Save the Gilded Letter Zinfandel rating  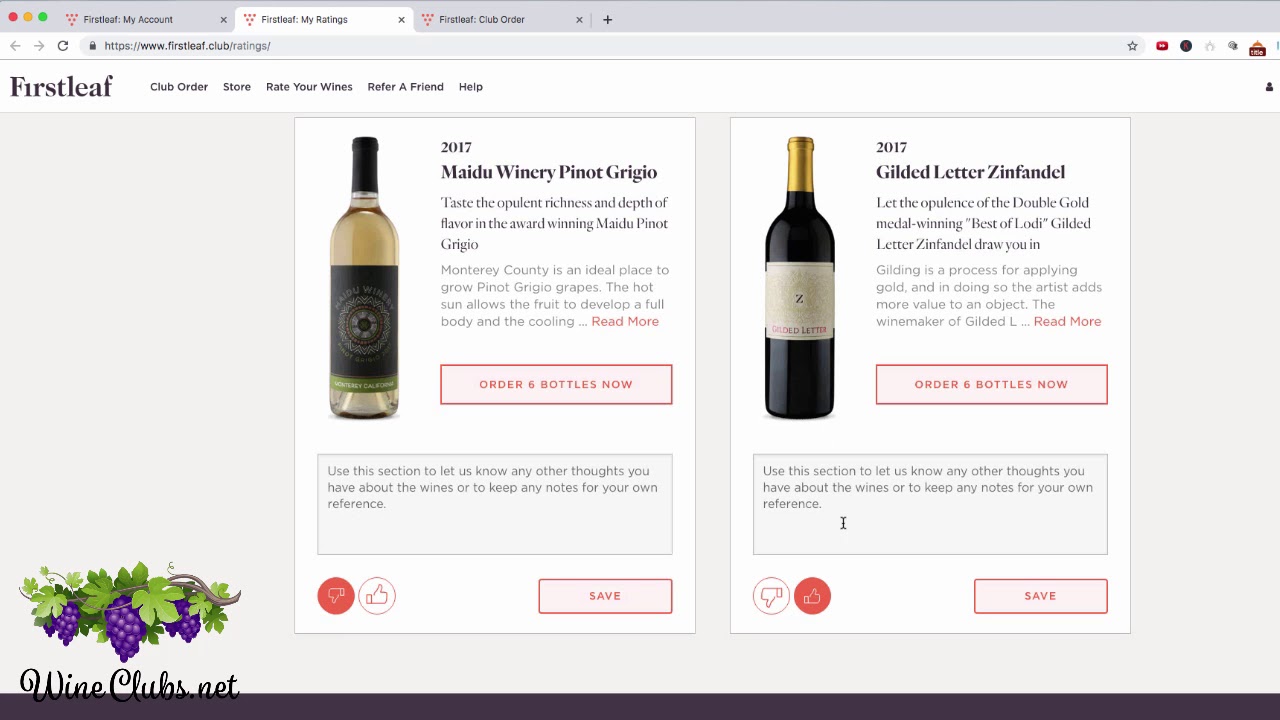click(1040, 596)
